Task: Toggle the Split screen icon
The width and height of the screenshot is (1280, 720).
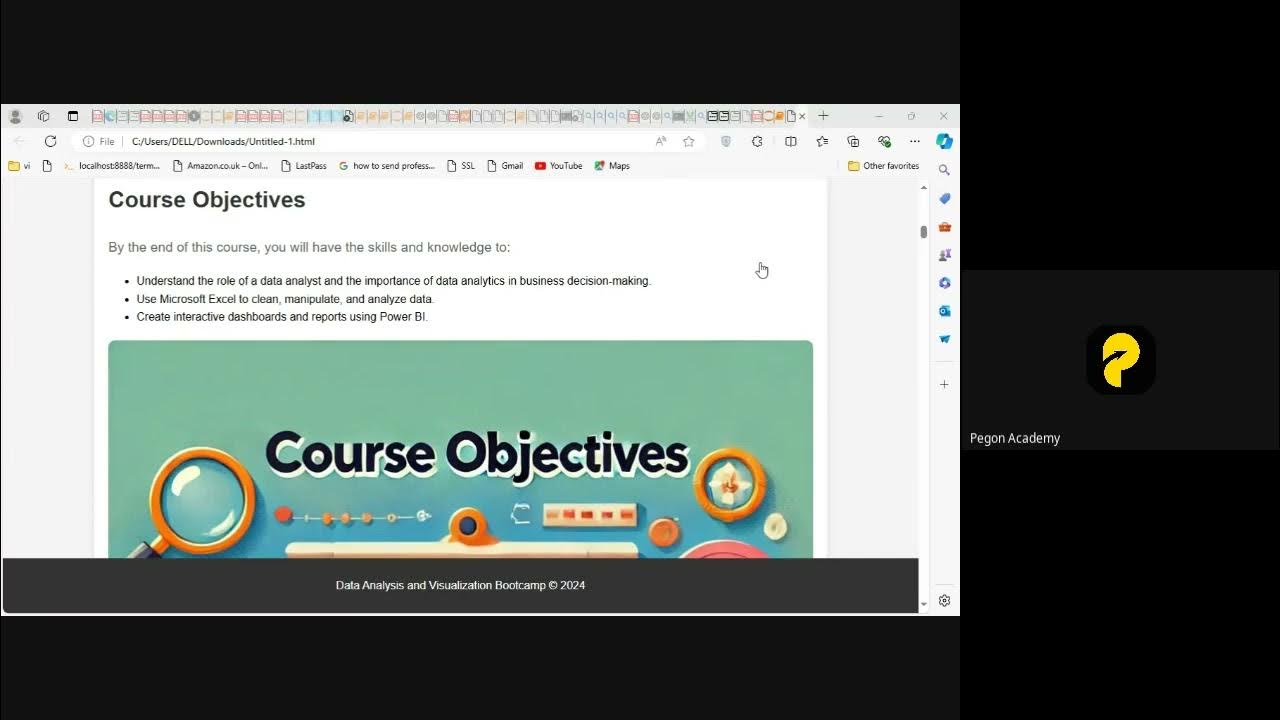Action: point(791,141)
